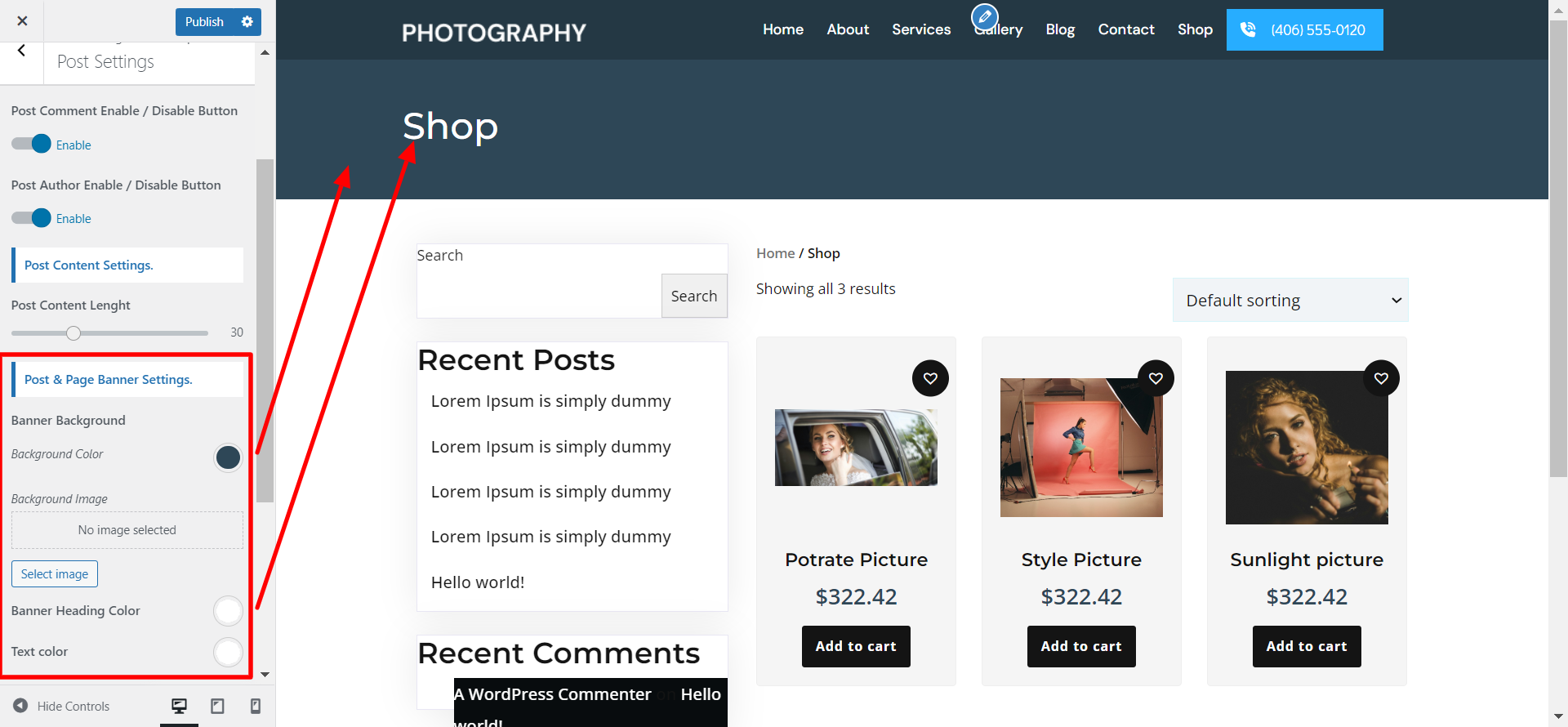This screenshot has width=1568, height=727.
Task: Click wishlist heart on Style Picture
Action: [1156, 378]
